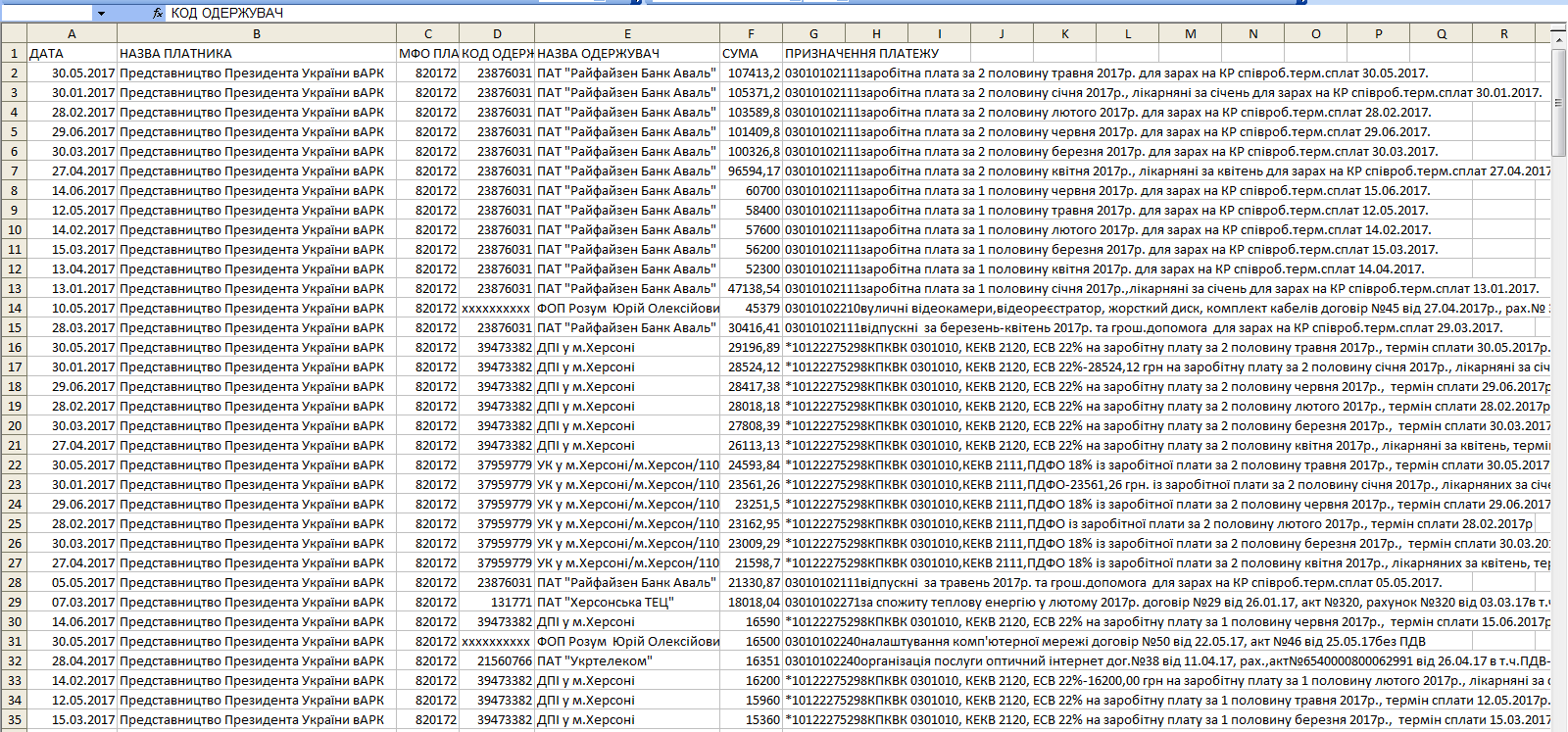Open the Name Box dropdown arrow

101,13
